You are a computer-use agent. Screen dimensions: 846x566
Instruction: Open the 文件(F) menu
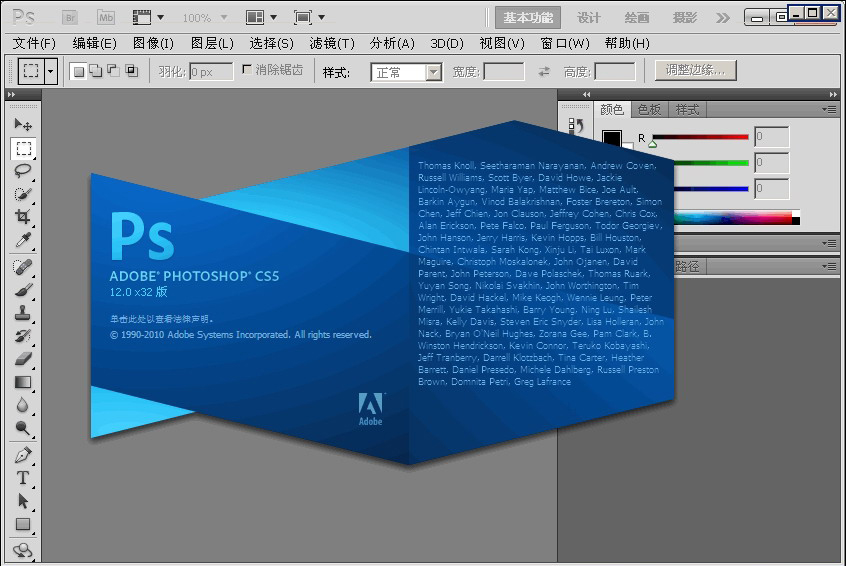point(34,43)
